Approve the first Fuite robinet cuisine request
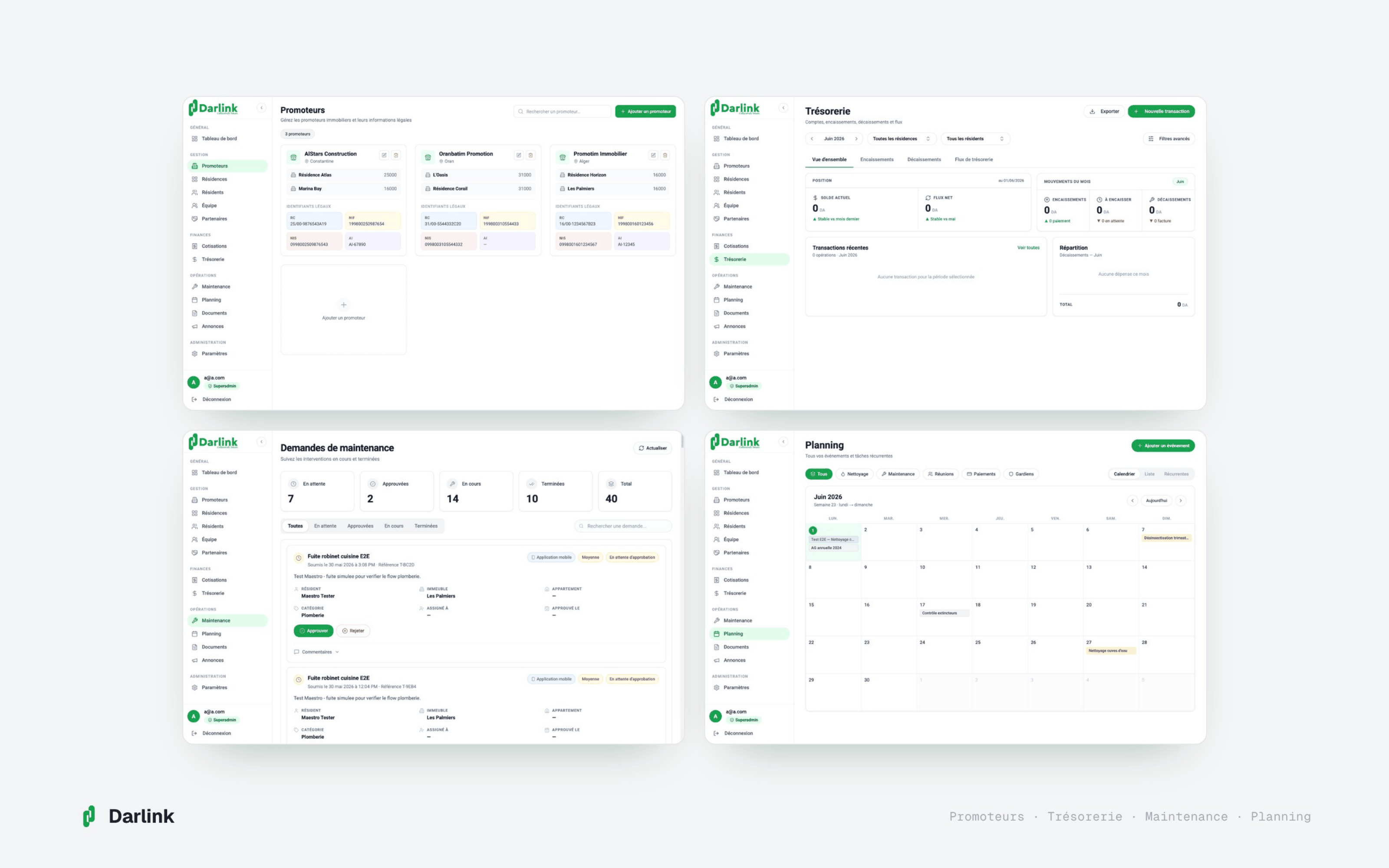The width and height of the screenshot is (1389, 868). pos(313,631)
